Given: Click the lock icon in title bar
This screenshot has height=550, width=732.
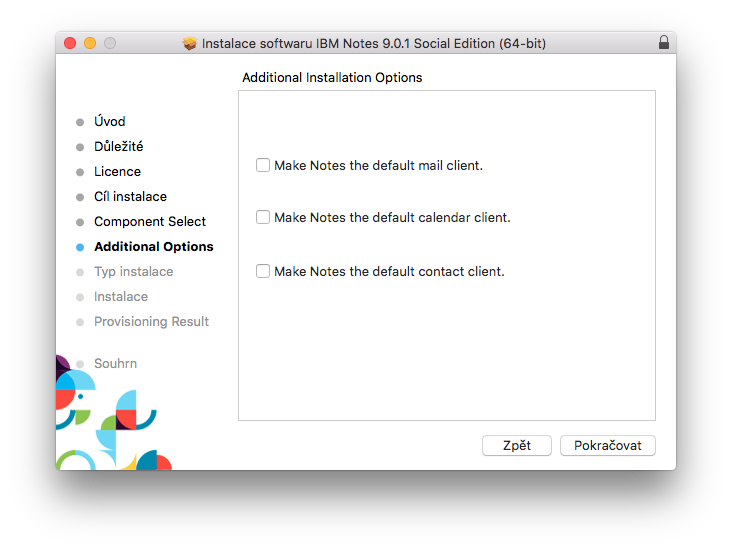Looking at the screenshot, I should click(663, 42).
